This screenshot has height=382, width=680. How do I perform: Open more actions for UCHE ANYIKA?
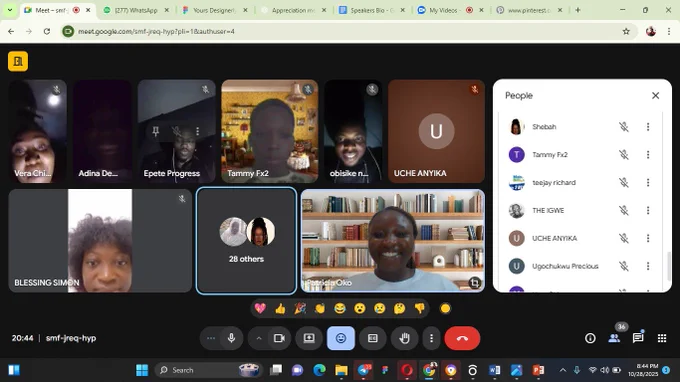click(648, 238)
